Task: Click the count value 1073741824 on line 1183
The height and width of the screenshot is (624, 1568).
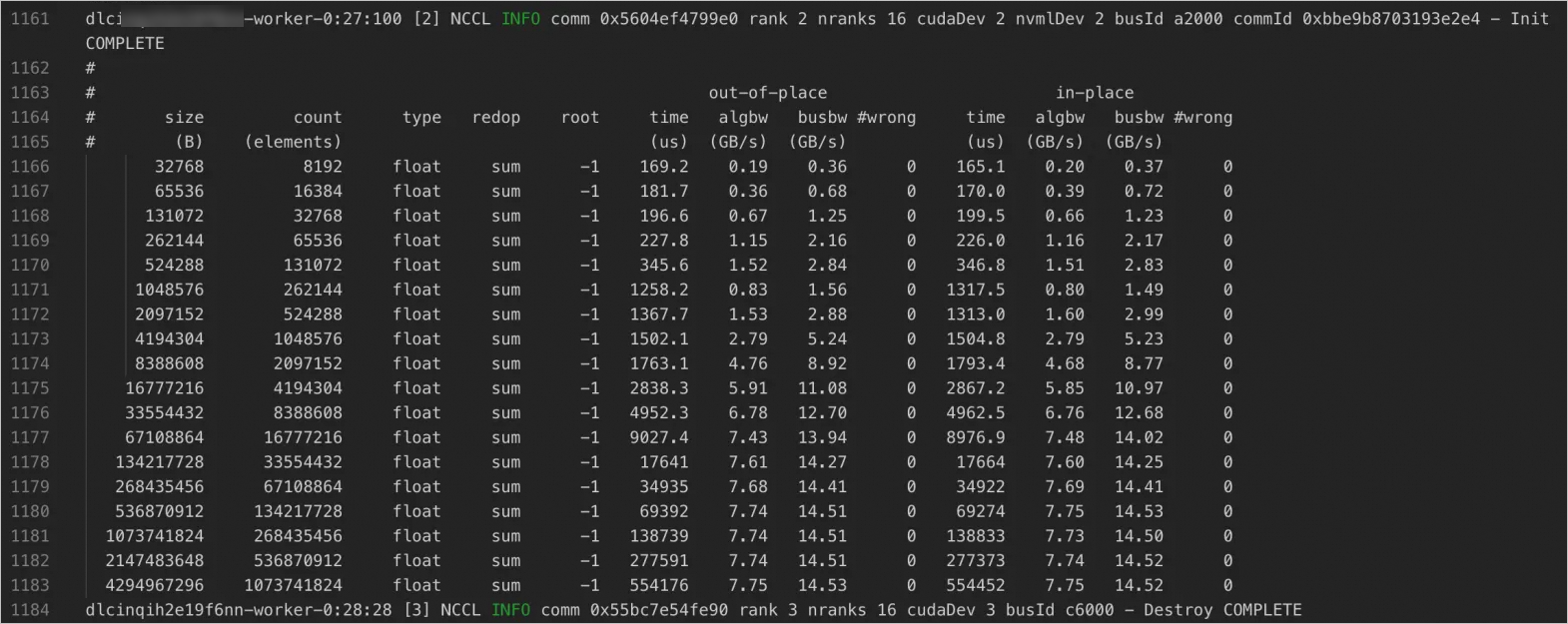Action: click(293, 585)
